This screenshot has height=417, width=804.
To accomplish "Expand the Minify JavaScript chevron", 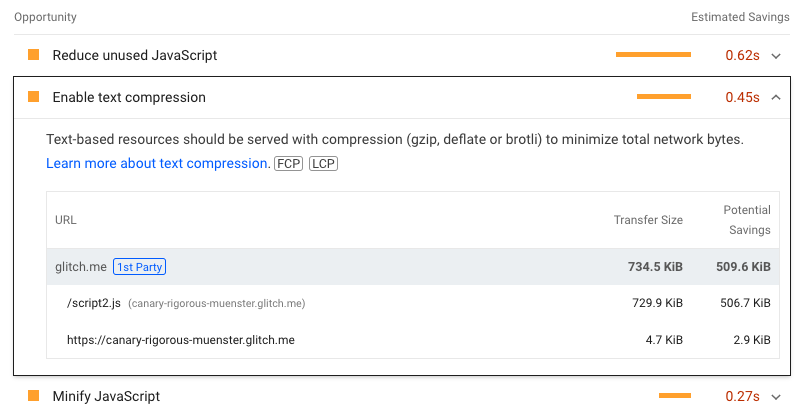I will 776,397.
